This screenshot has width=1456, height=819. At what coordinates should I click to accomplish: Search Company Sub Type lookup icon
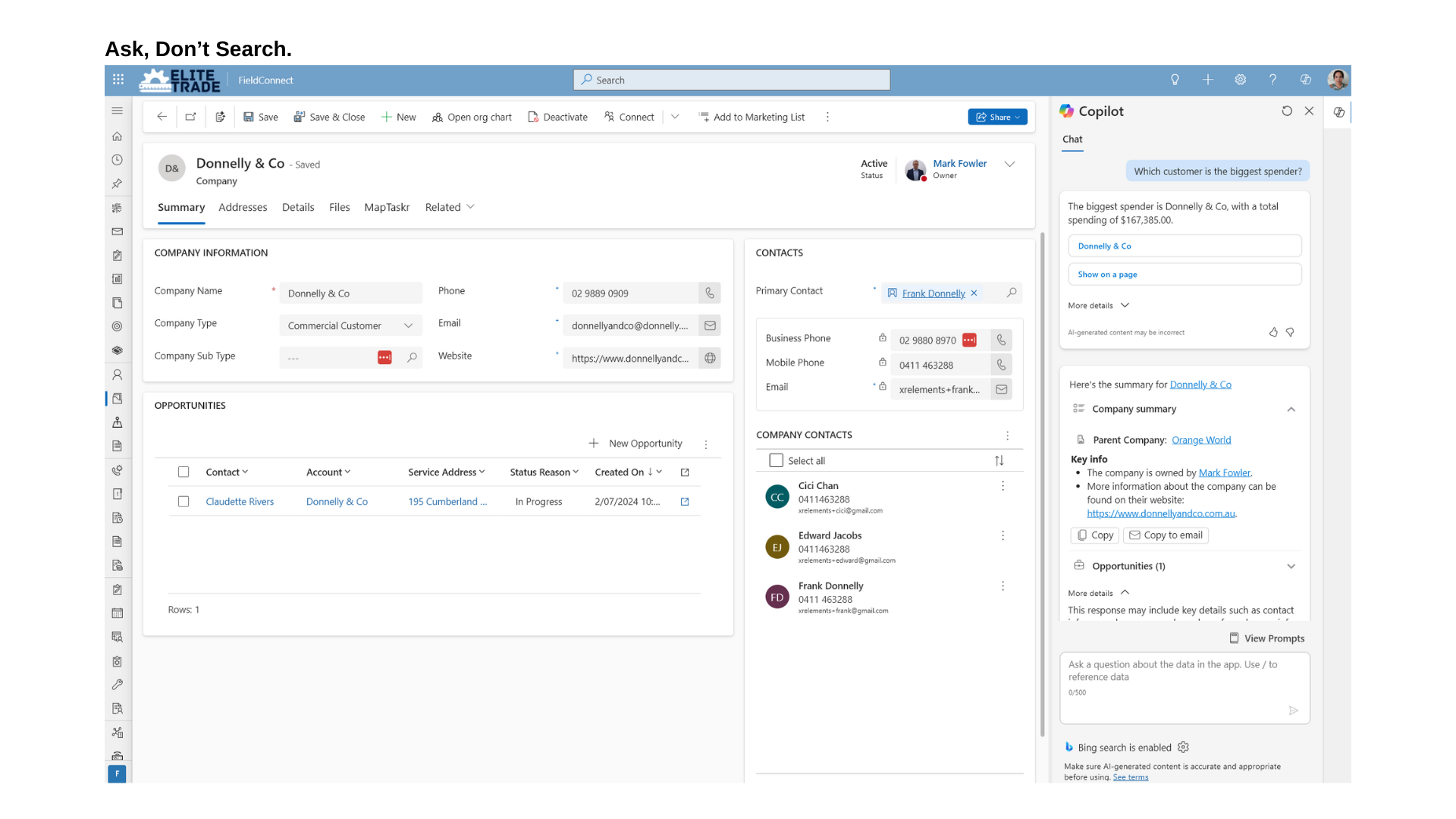click(412, 357)
